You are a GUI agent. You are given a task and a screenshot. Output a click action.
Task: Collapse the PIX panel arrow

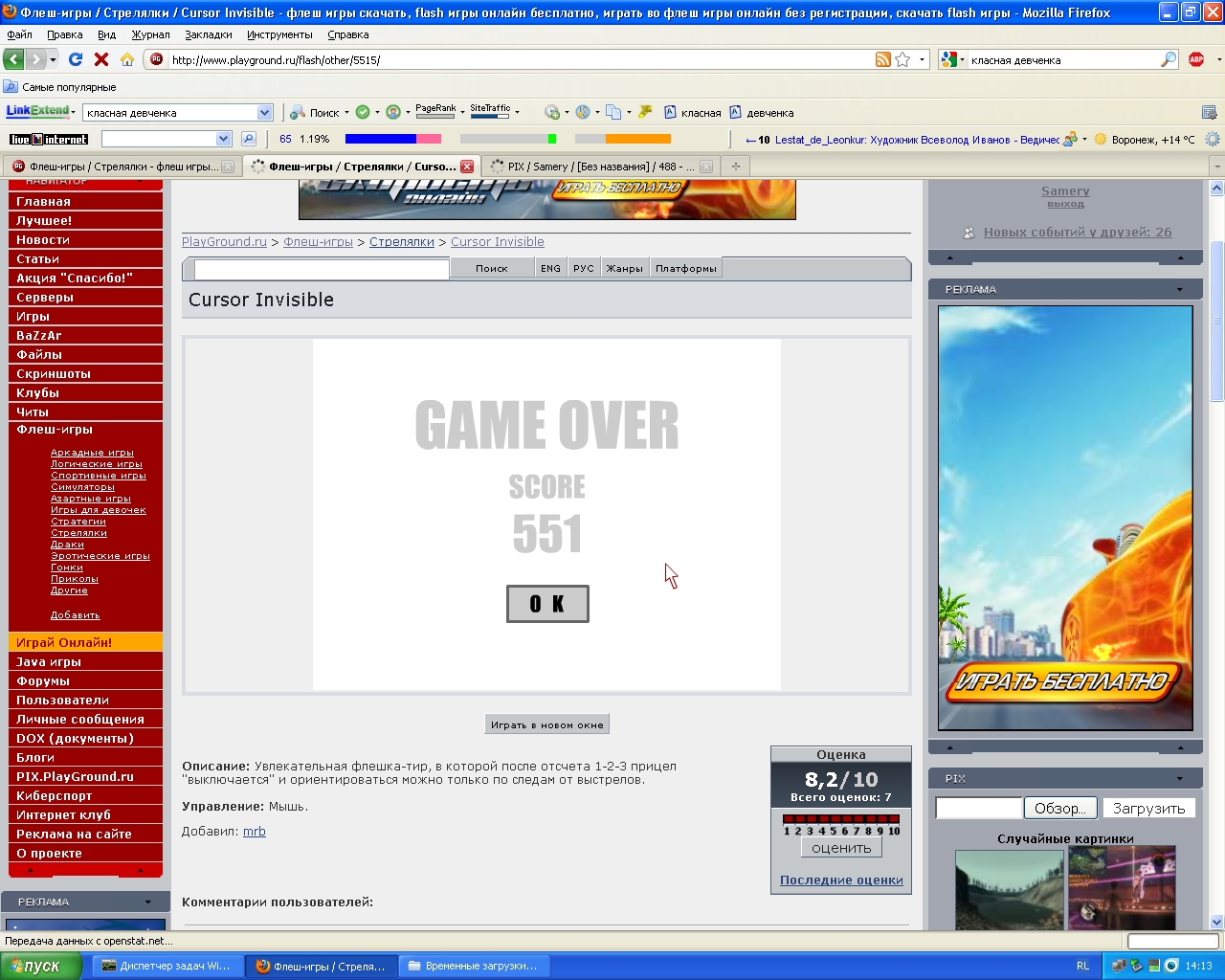tap(1180, 779)
